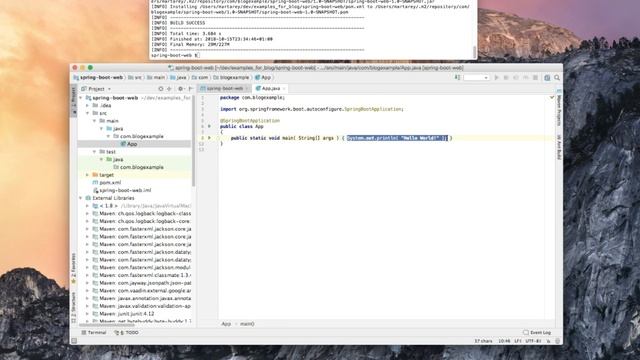Select pom.xml in project tree
This screenshot has height=360, width=640.
[107, 183]
